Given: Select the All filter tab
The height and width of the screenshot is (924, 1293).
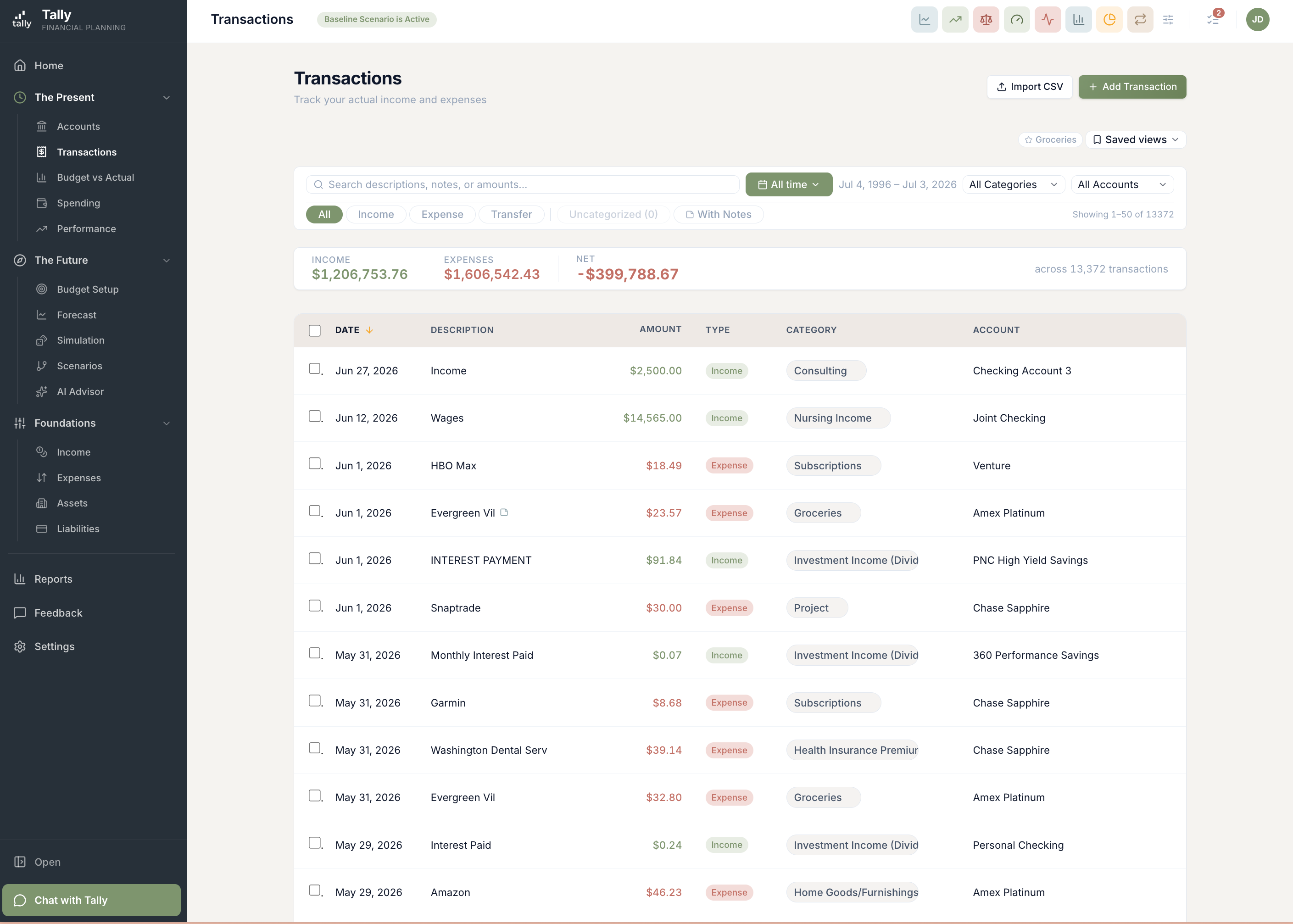Looking at the screenshot, I should (x=324, y=215).
